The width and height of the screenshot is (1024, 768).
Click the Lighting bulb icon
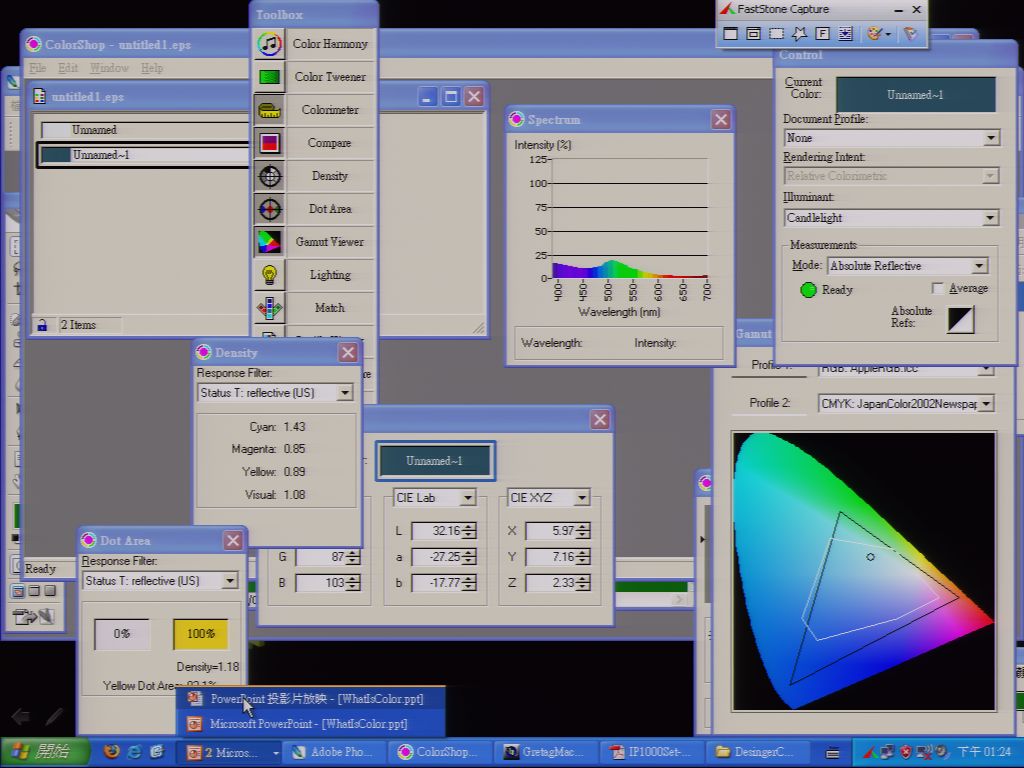pos(269,275)
